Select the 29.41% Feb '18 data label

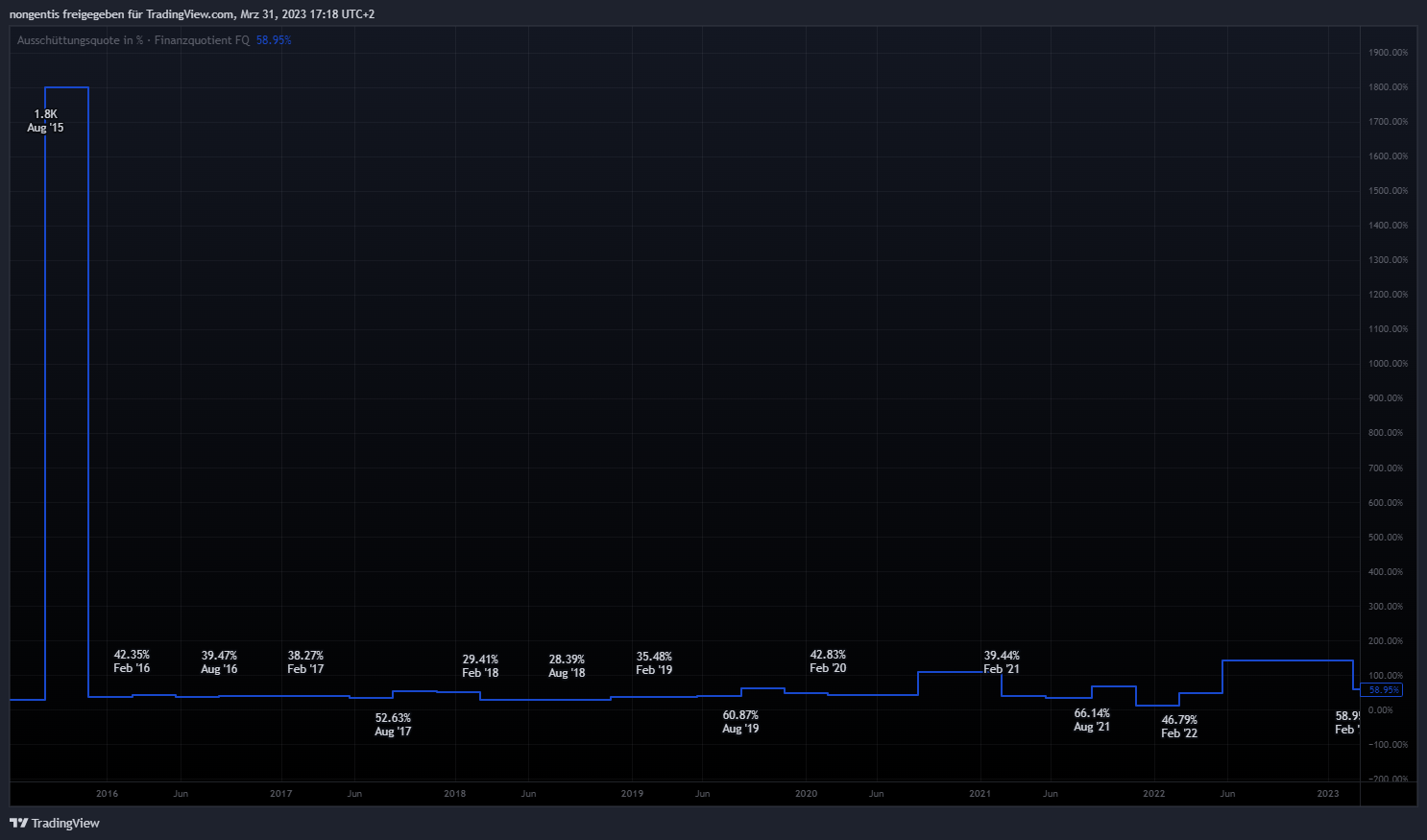tap(480, 666)
